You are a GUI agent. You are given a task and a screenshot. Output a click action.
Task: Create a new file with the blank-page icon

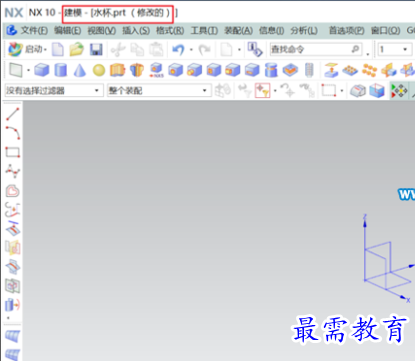[58, 50]
